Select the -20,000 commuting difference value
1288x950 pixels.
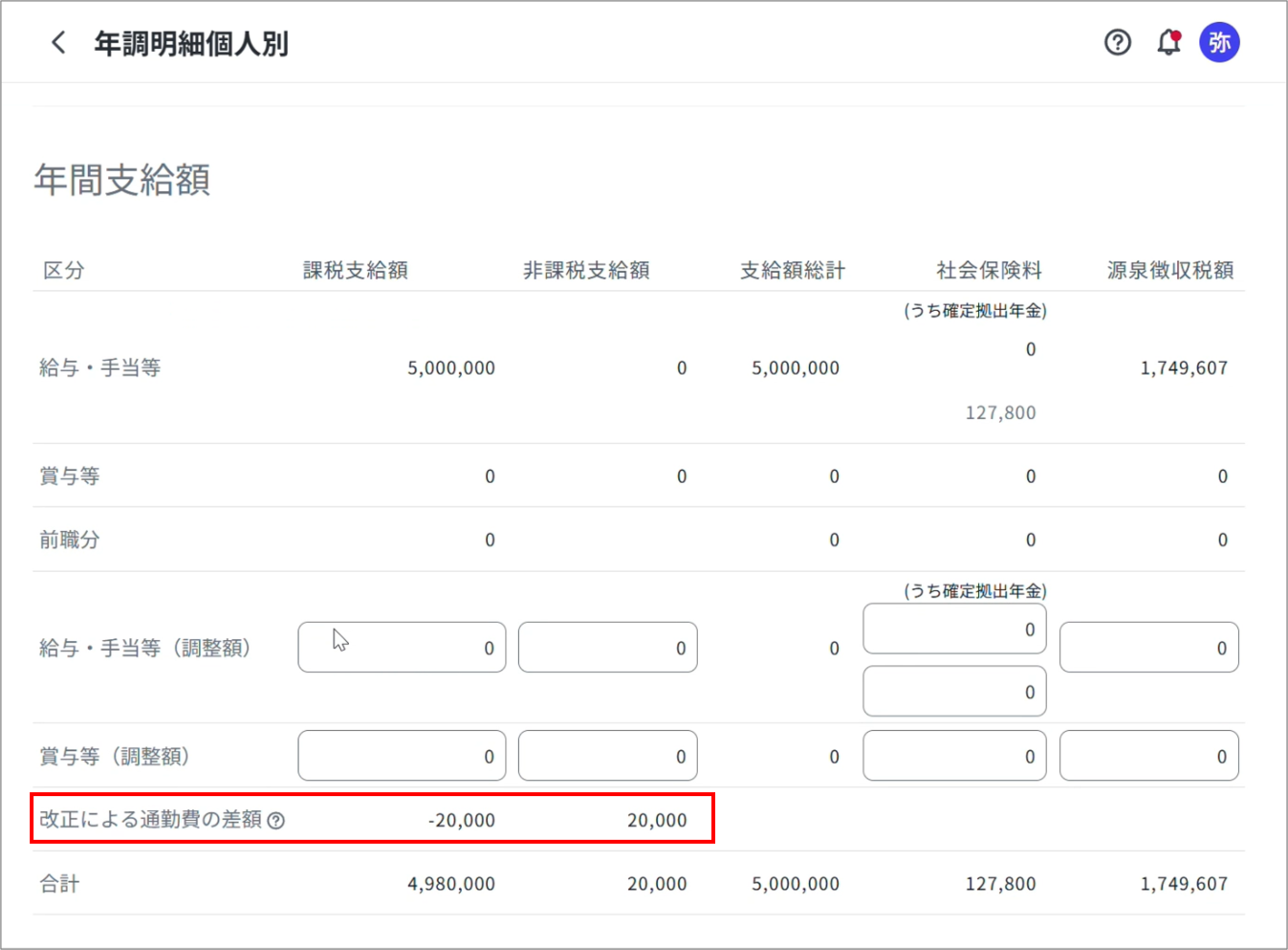click(x=461, y=821)
